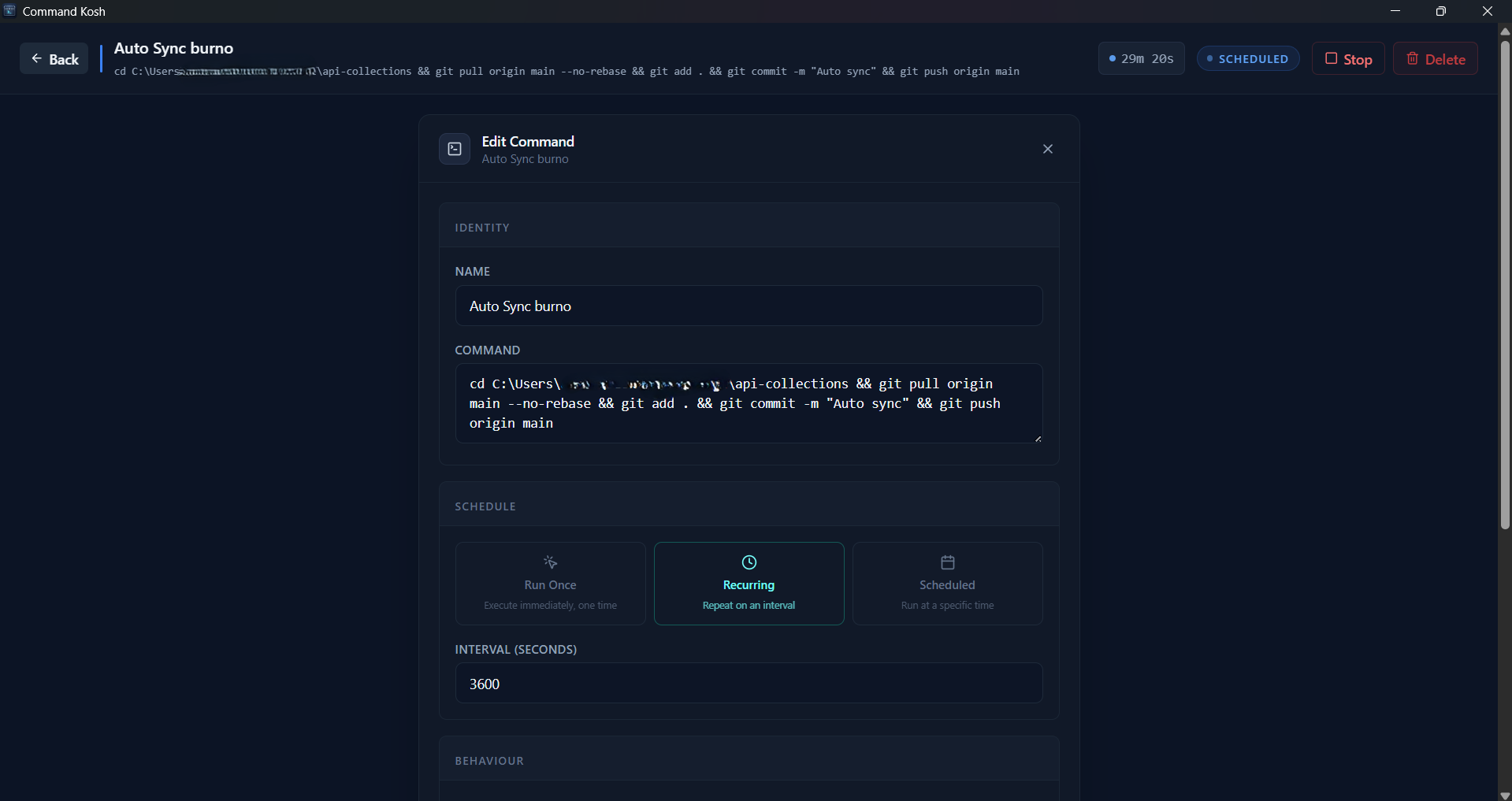Select the Recurring schedule option
This screenshot has width=1512, height=801.
(749, 584)
